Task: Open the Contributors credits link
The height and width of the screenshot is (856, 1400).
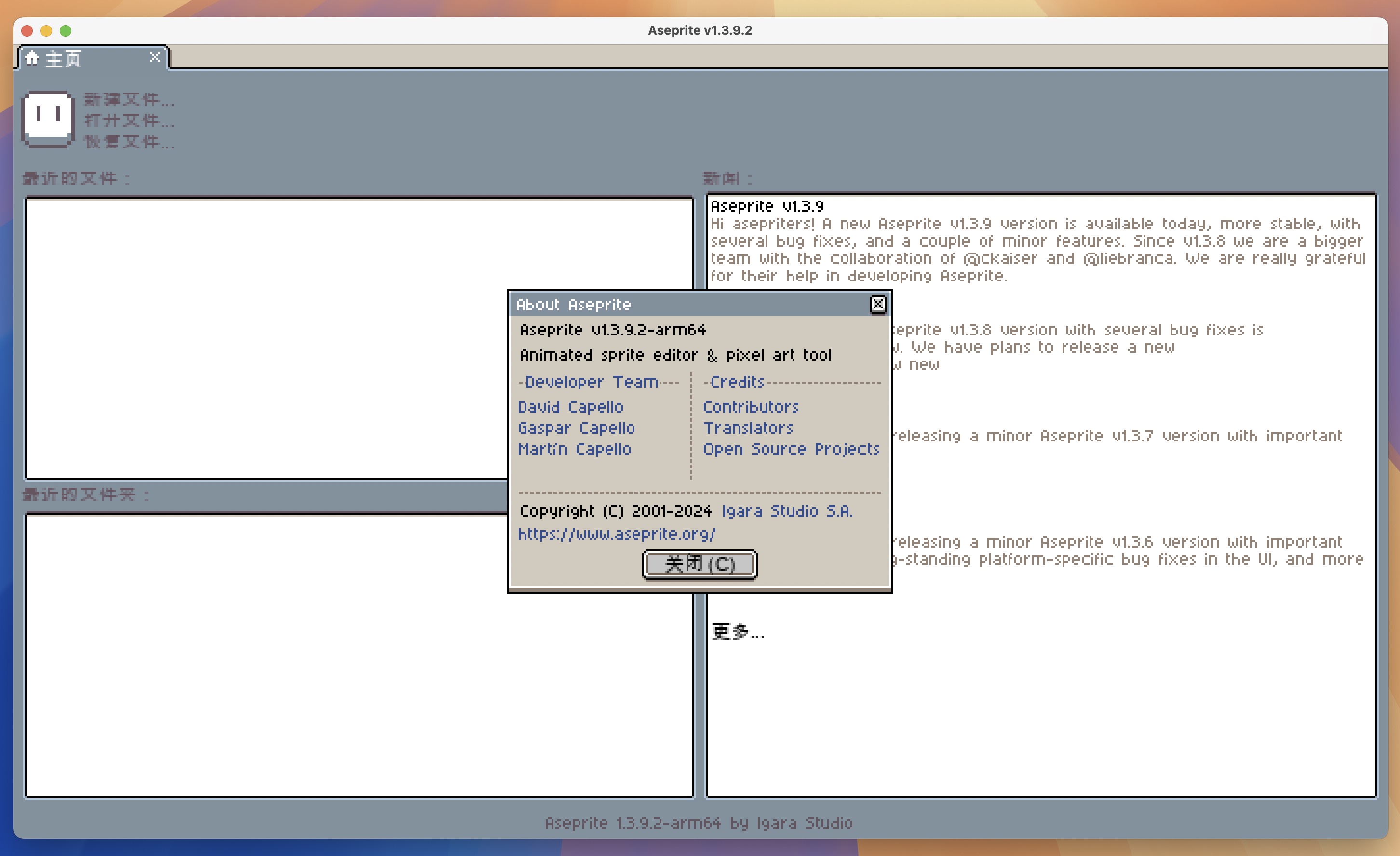Action: 751,407
